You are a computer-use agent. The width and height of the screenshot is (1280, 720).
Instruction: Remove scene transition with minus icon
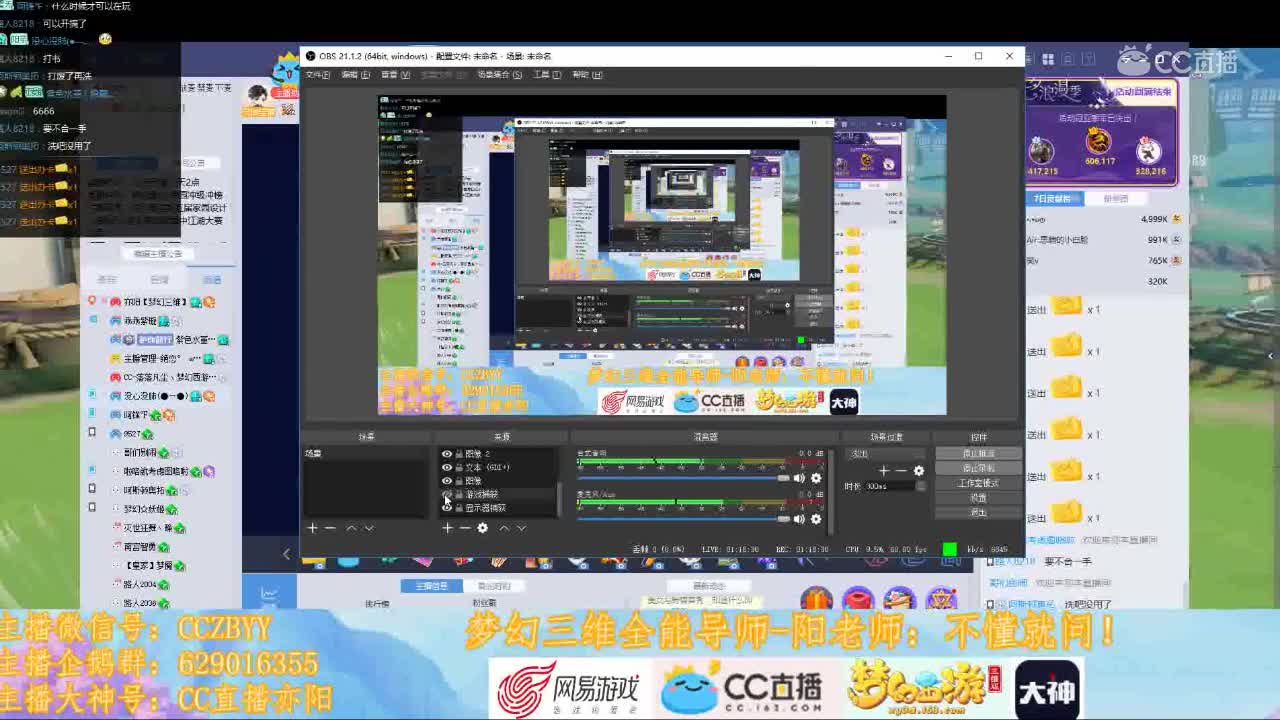coord(900,470)
